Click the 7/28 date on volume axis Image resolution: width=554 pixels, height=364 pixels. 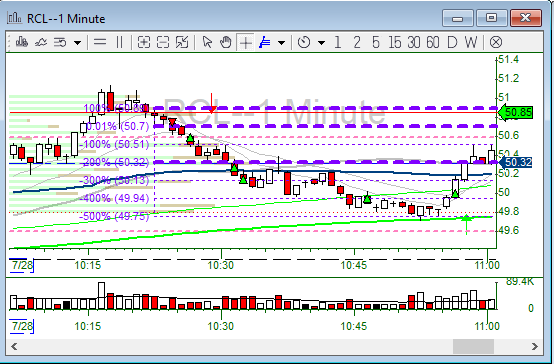(22, 325)
